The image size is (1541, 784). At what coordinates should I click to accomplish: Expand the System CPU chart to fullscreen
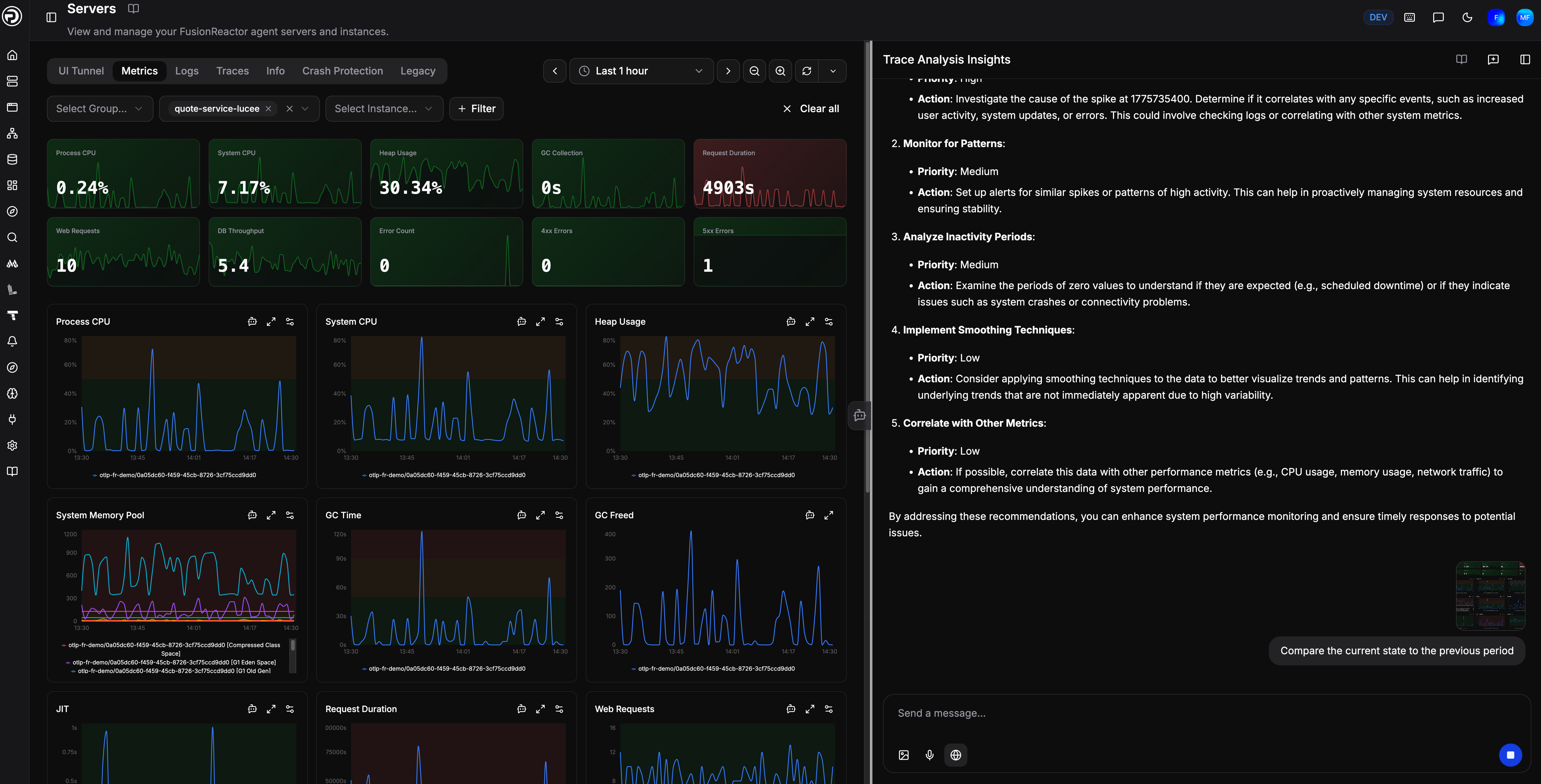540,322
